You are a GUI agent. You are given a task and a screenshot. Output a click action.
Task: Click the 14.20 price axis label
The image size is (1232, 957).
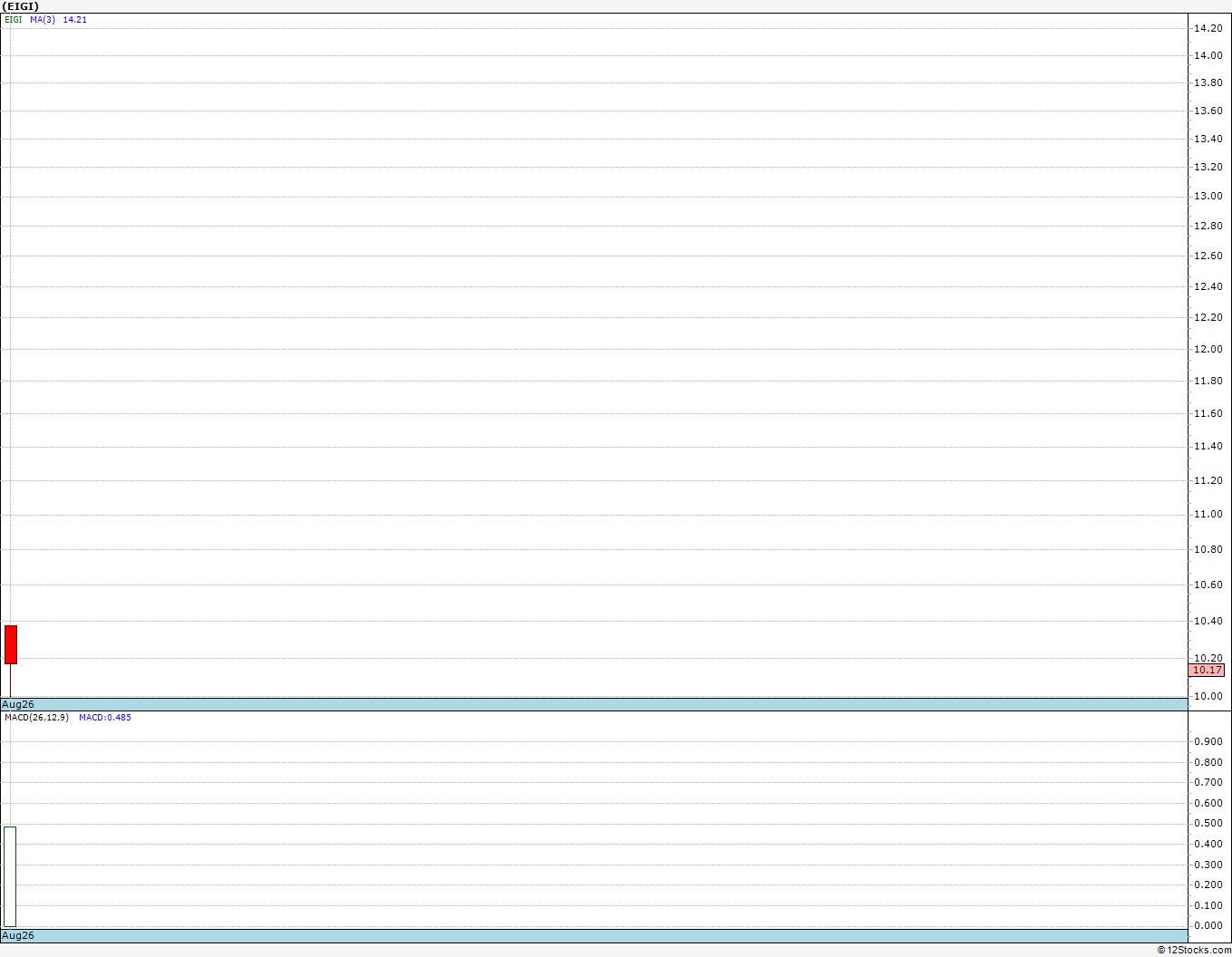[x=1208, y=28]
